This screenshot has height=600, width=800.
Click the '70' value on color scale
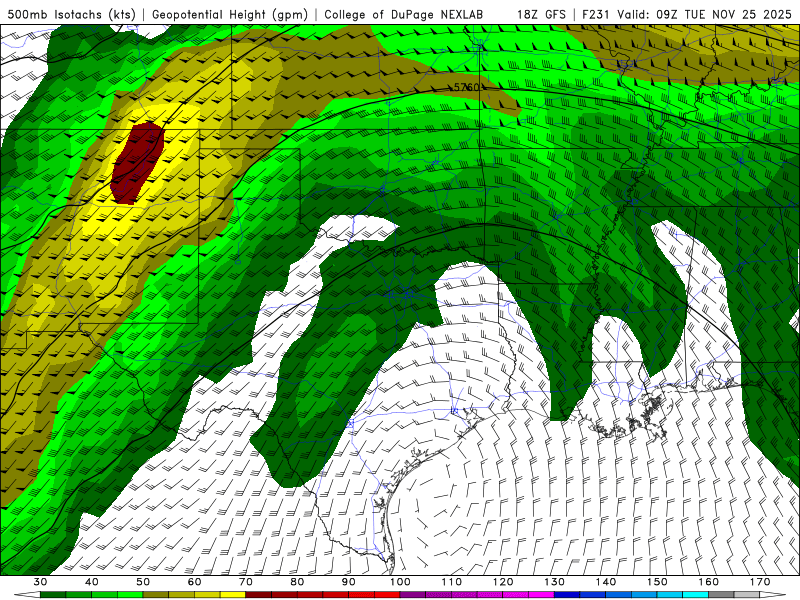coord(246,582)
